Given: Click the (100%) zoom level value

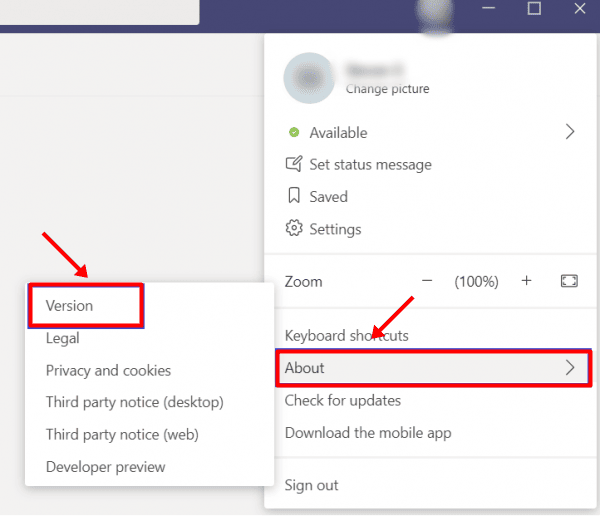Looking at the screenshot, I should pyautogui.click(x=476, y=282).
